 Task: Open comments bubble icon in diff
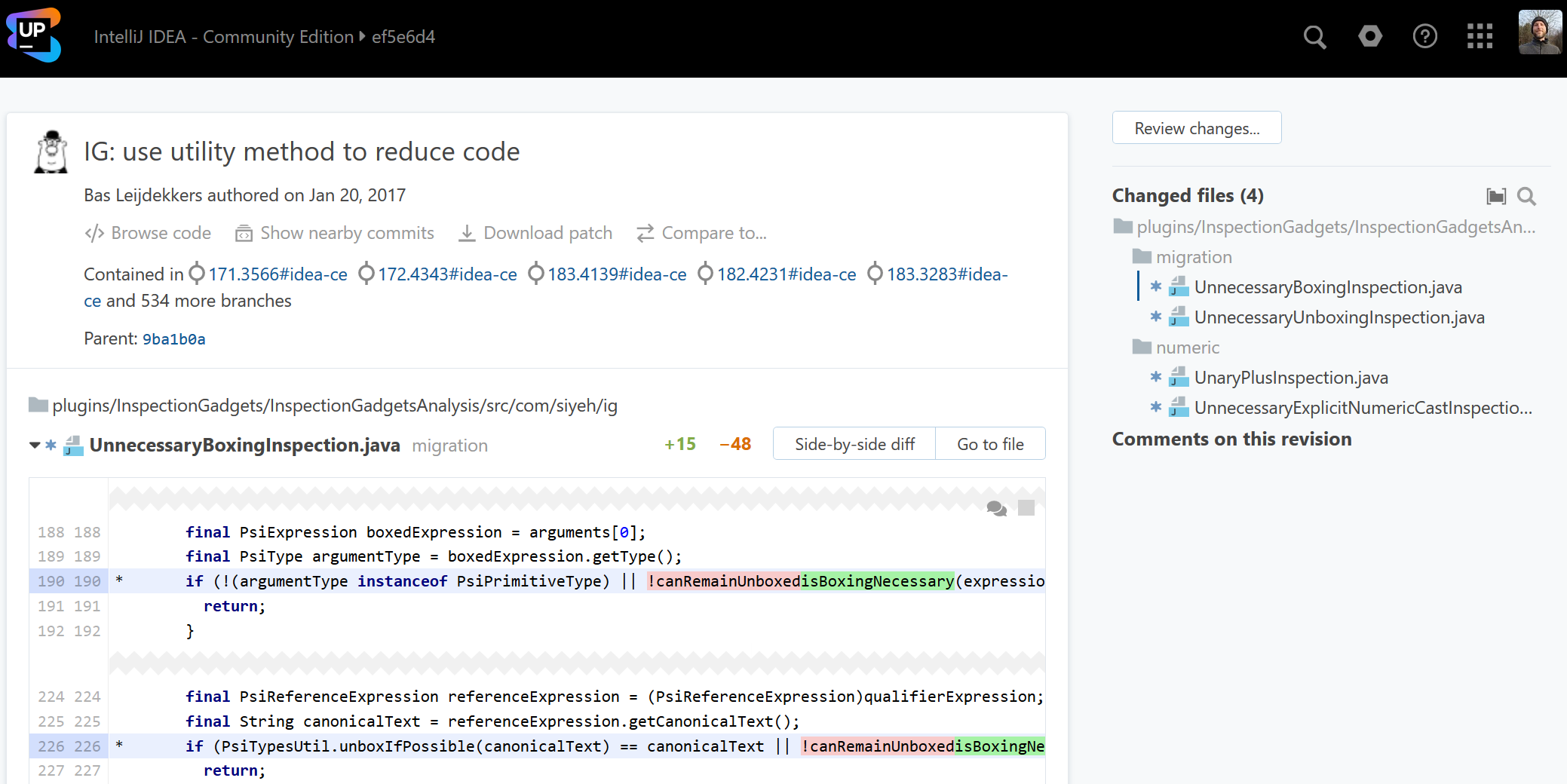[x=996, y=509]
